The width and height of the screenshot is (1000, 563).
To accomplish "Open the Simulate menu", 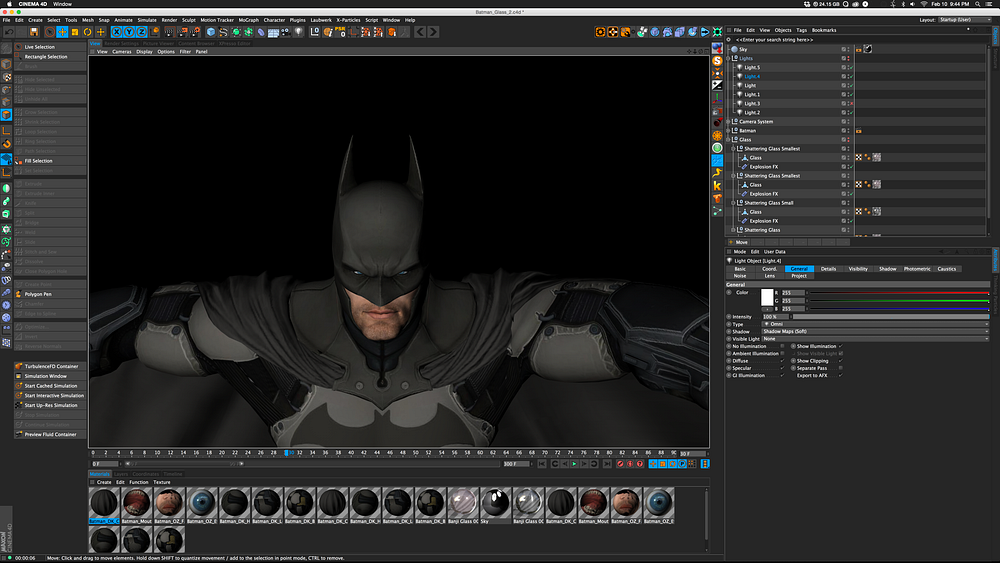I will coord(147,20).
